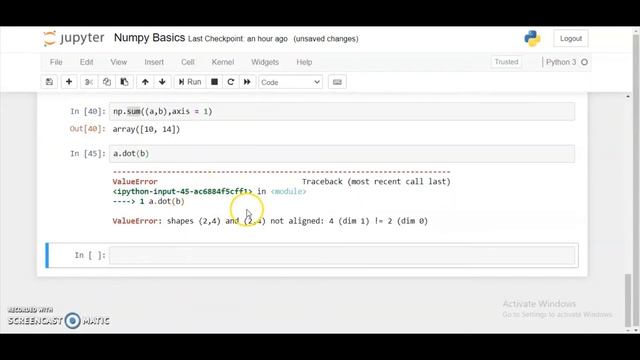Click the Last Checkpoint text
Screen dimensions: 640x360
pos(238,39)
